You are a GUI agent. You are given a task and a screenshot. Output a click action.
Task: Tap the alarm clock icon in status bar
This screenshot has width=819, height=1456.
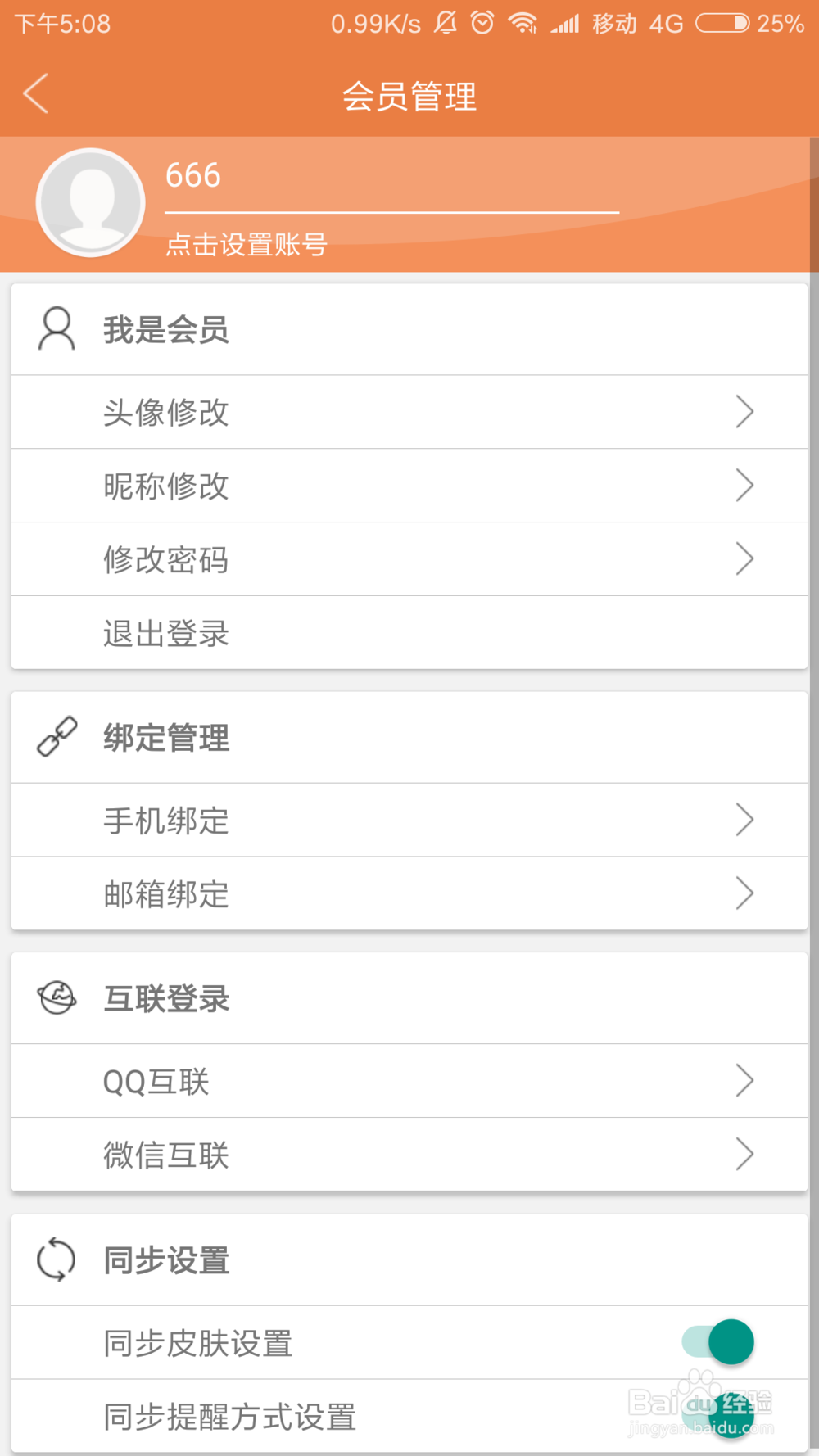(x=482, y=23)
